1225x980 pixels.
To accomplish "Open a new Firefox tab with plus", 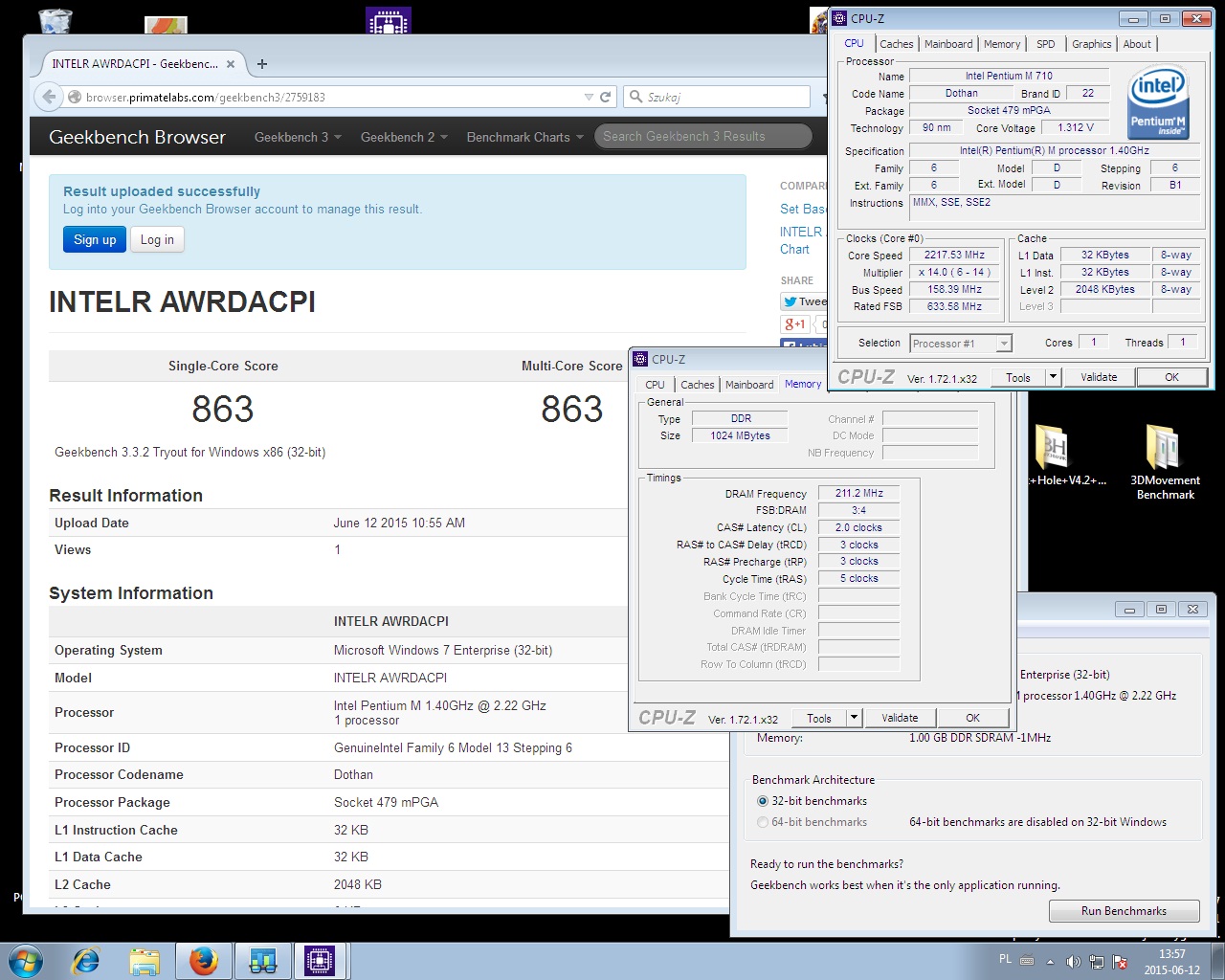I will (x=262, y=64).
